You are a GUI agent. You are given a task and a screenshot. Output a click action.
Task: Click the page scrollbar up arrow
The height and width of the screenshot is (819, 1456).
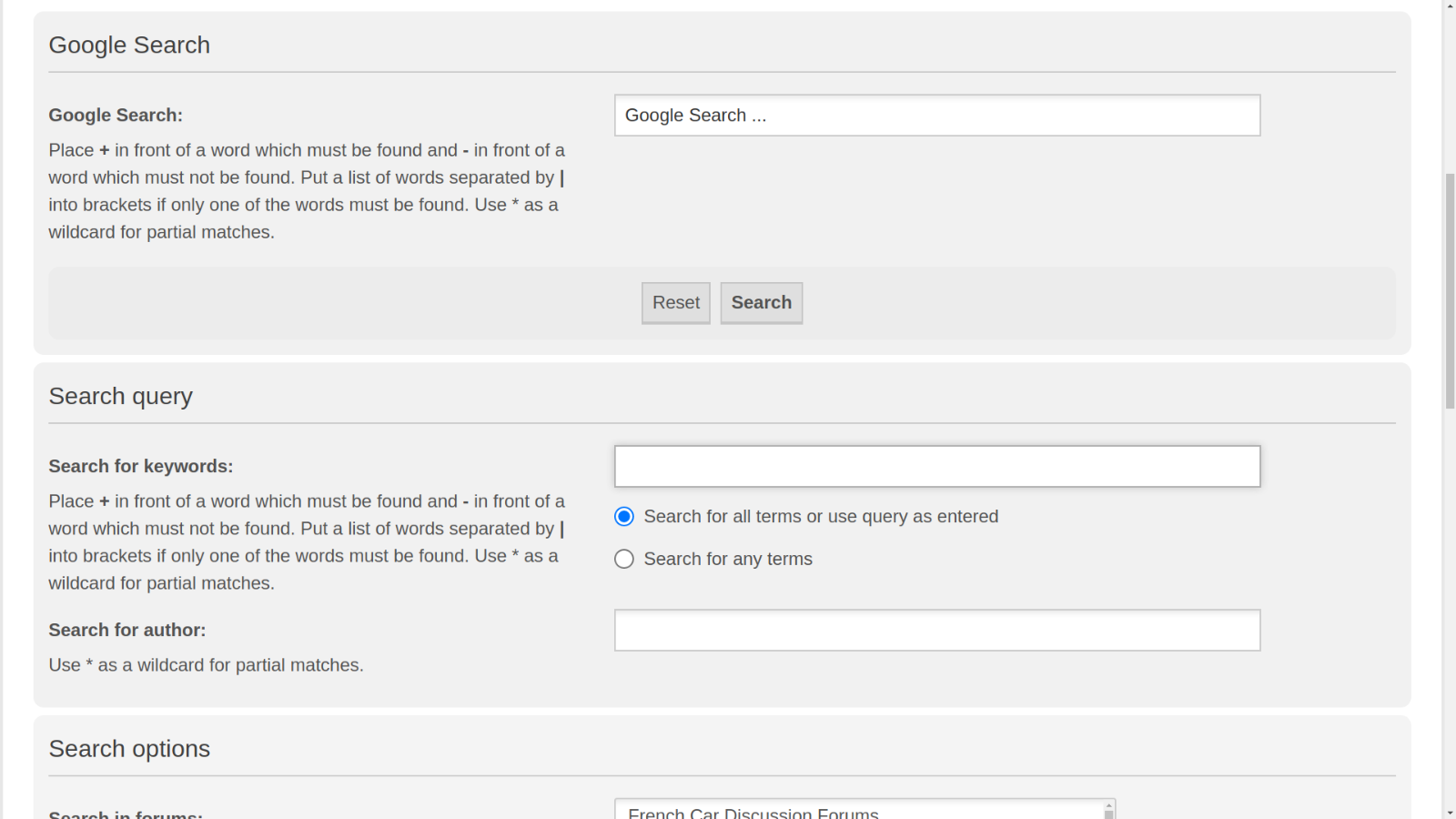coord(1450,5)
